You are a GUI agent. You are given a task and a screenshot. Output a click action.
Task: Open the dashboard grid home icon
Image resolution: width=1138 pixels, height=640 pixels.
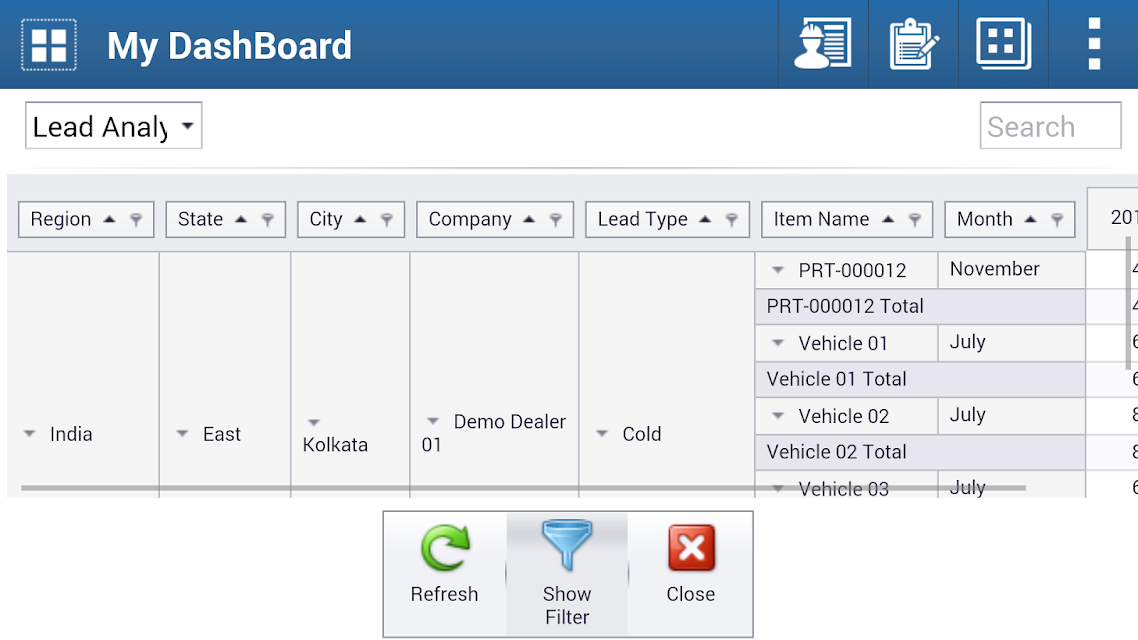click(49, 45)
